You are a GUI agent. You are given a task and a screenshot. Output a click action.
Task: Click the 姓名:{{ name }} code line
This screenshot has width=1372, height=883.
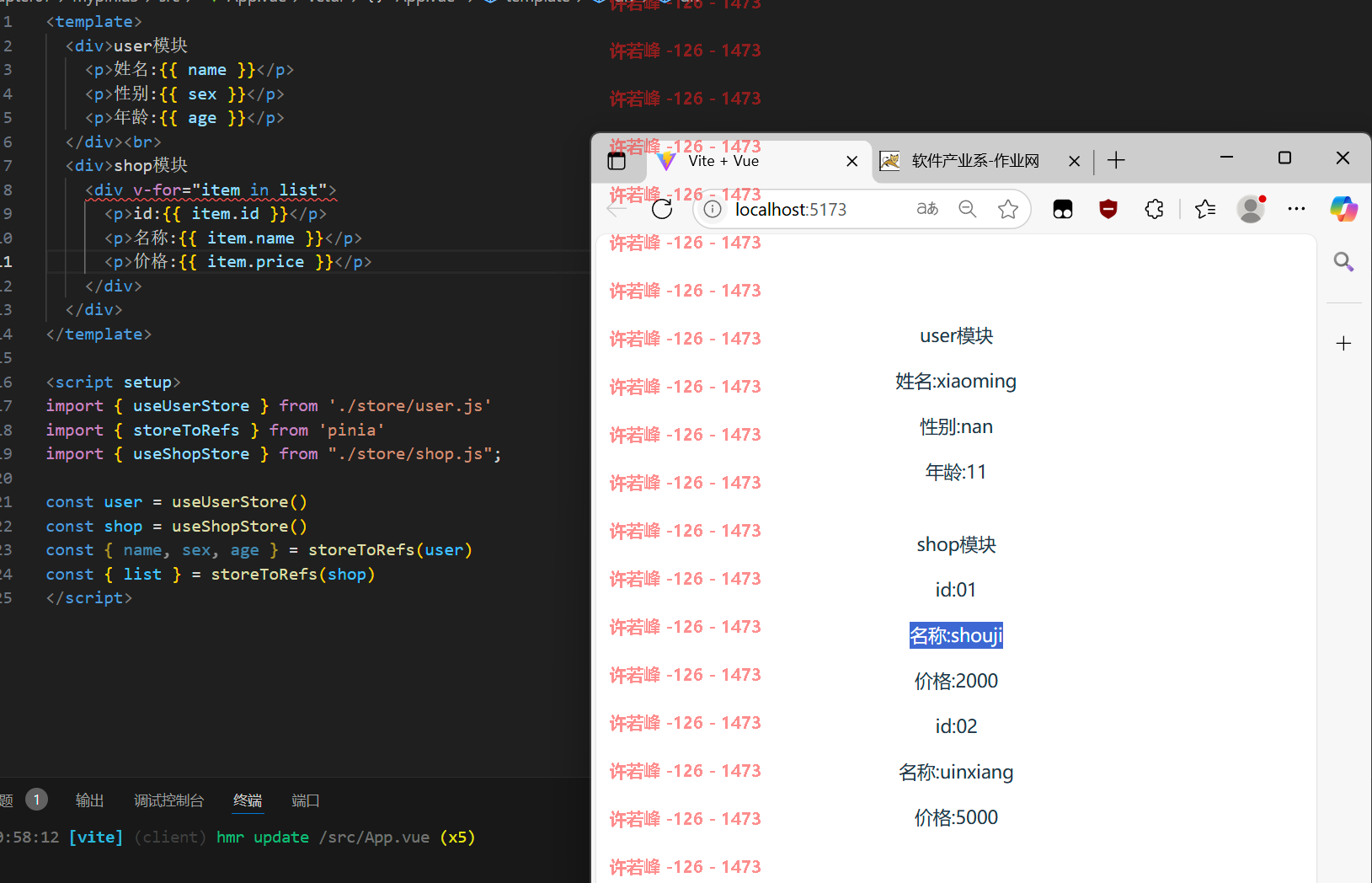pyautogui.click(x=190, y=70)
